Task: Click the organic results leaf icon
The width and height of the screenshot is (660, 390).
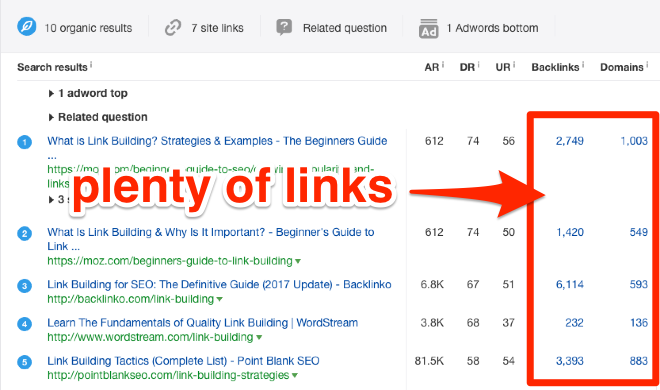Action: tap(27, 27)
